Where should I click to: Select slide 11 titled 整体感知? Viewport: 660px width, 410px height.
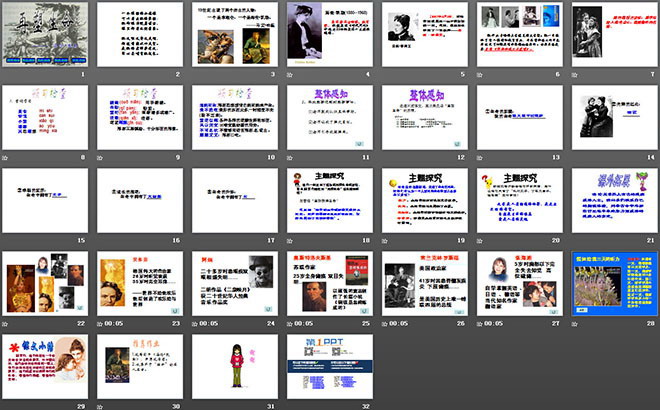(x=327, y=118)
